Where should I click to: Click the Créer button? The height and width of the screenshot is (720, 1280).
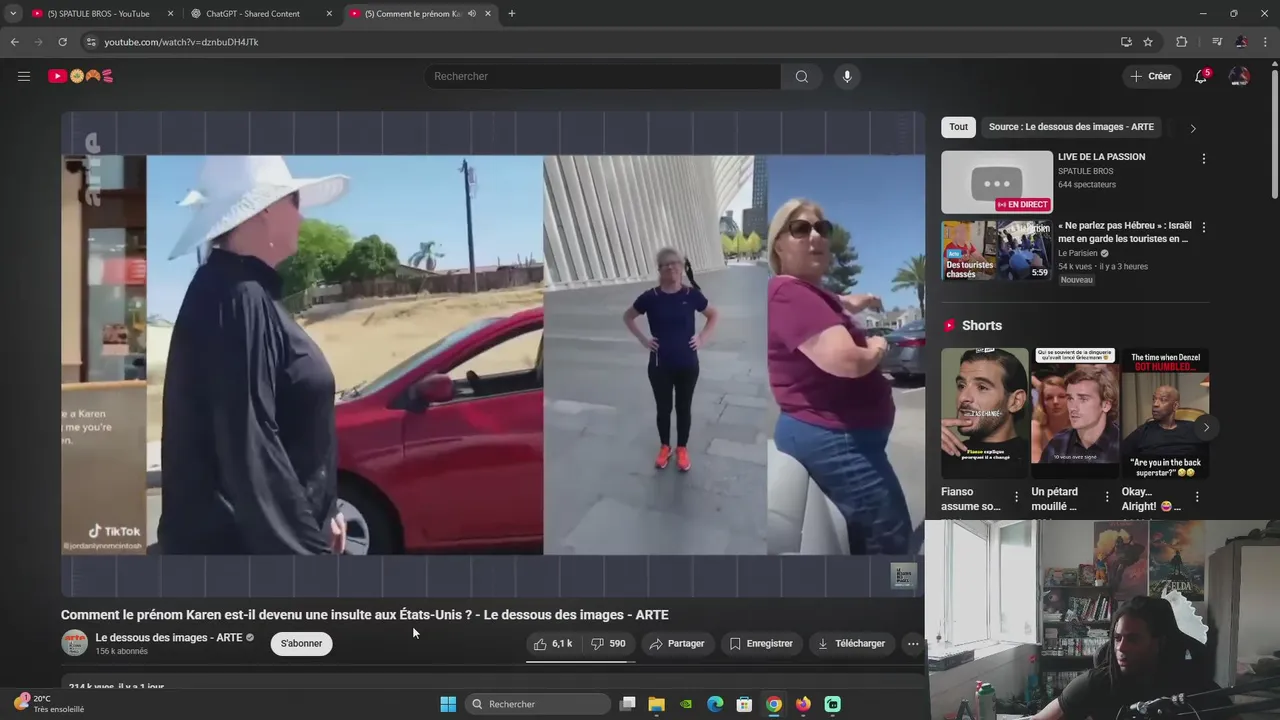tap(1150, 76)
